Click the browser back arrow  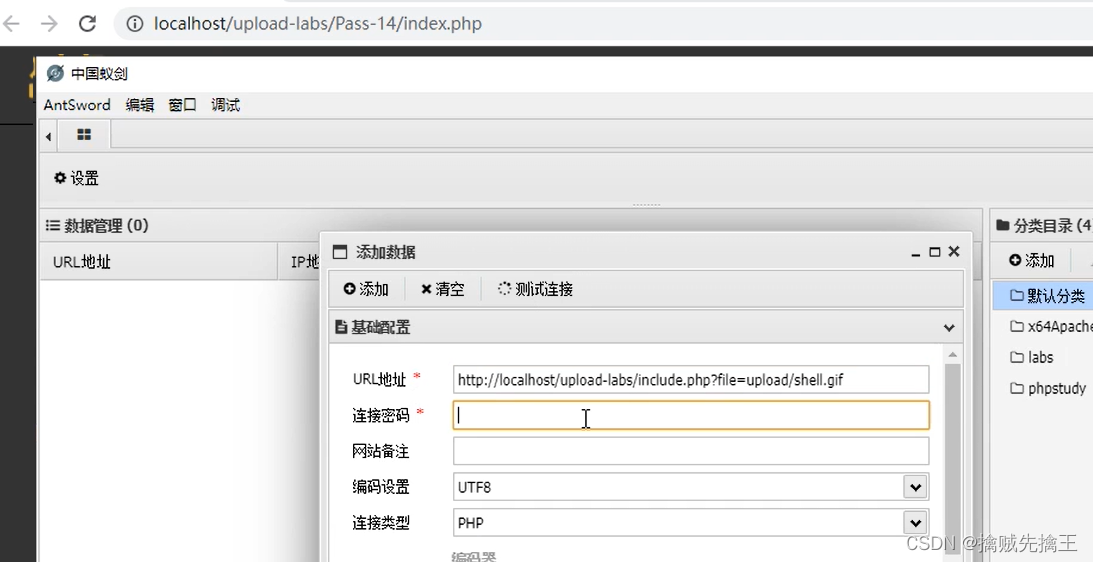tap(11, 24)
